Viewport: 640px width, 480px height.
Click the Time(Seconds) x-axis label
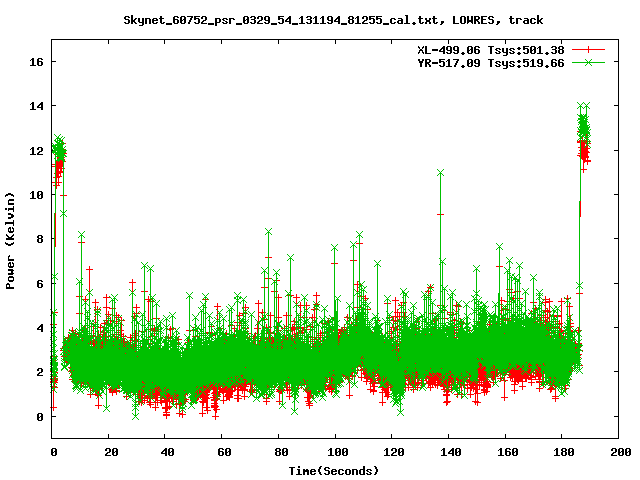(334, 471)
